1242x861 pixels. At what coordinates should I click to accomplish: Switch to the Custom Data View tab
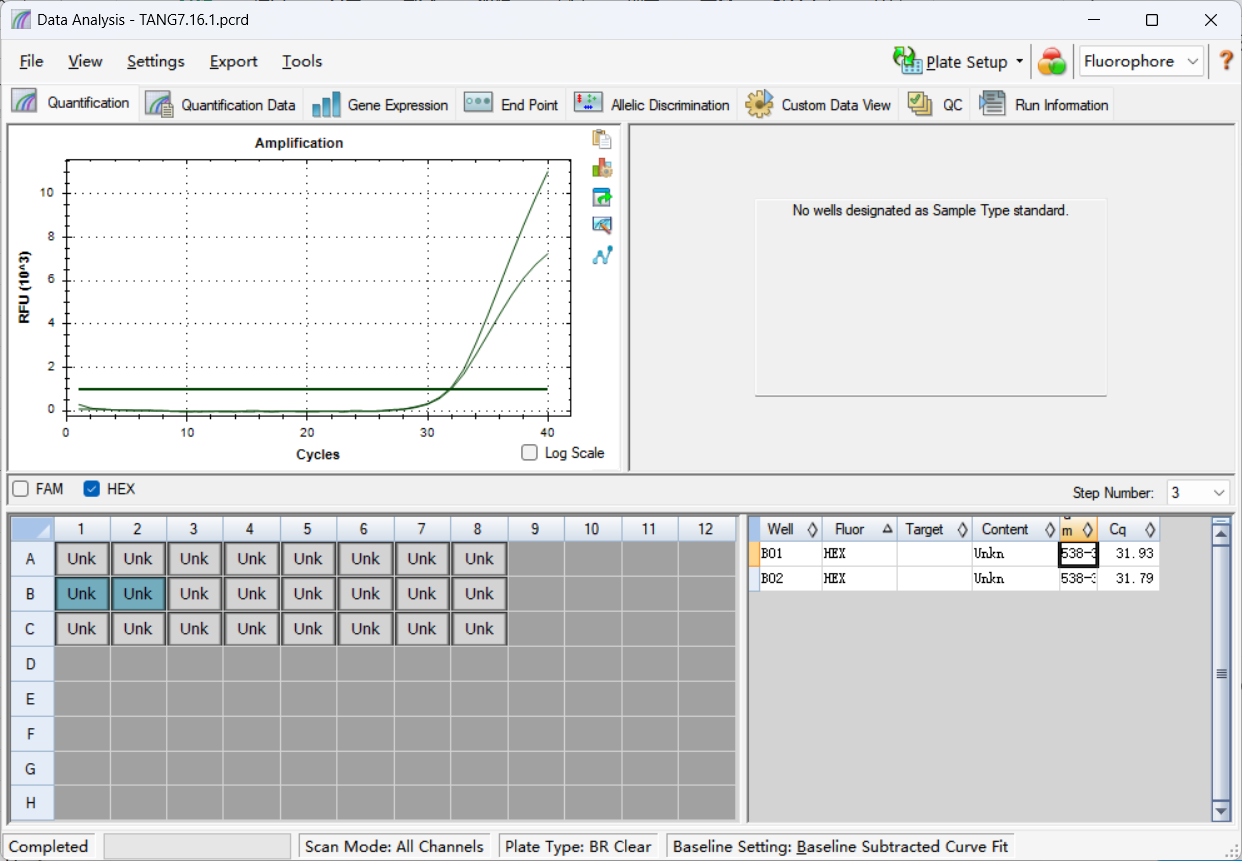(x=818, y=104)
